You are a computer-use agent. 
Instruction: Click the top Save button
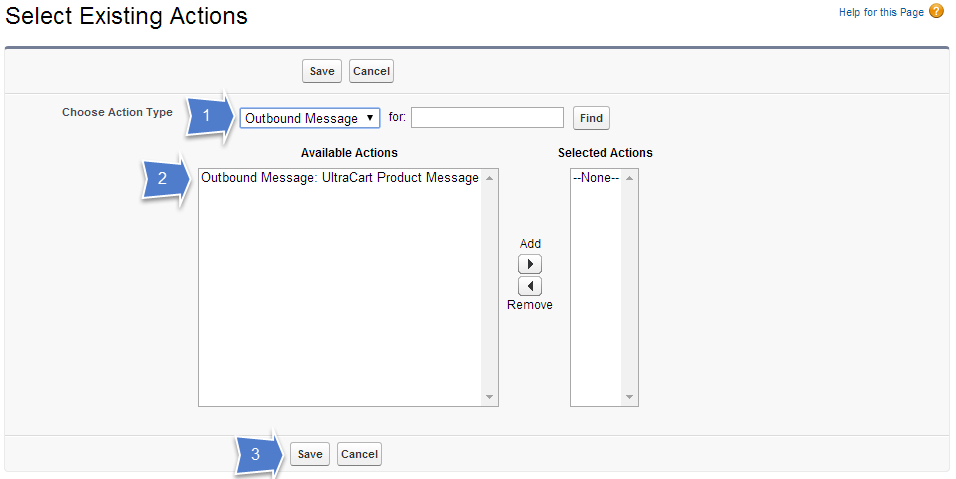tap(322, 71)
